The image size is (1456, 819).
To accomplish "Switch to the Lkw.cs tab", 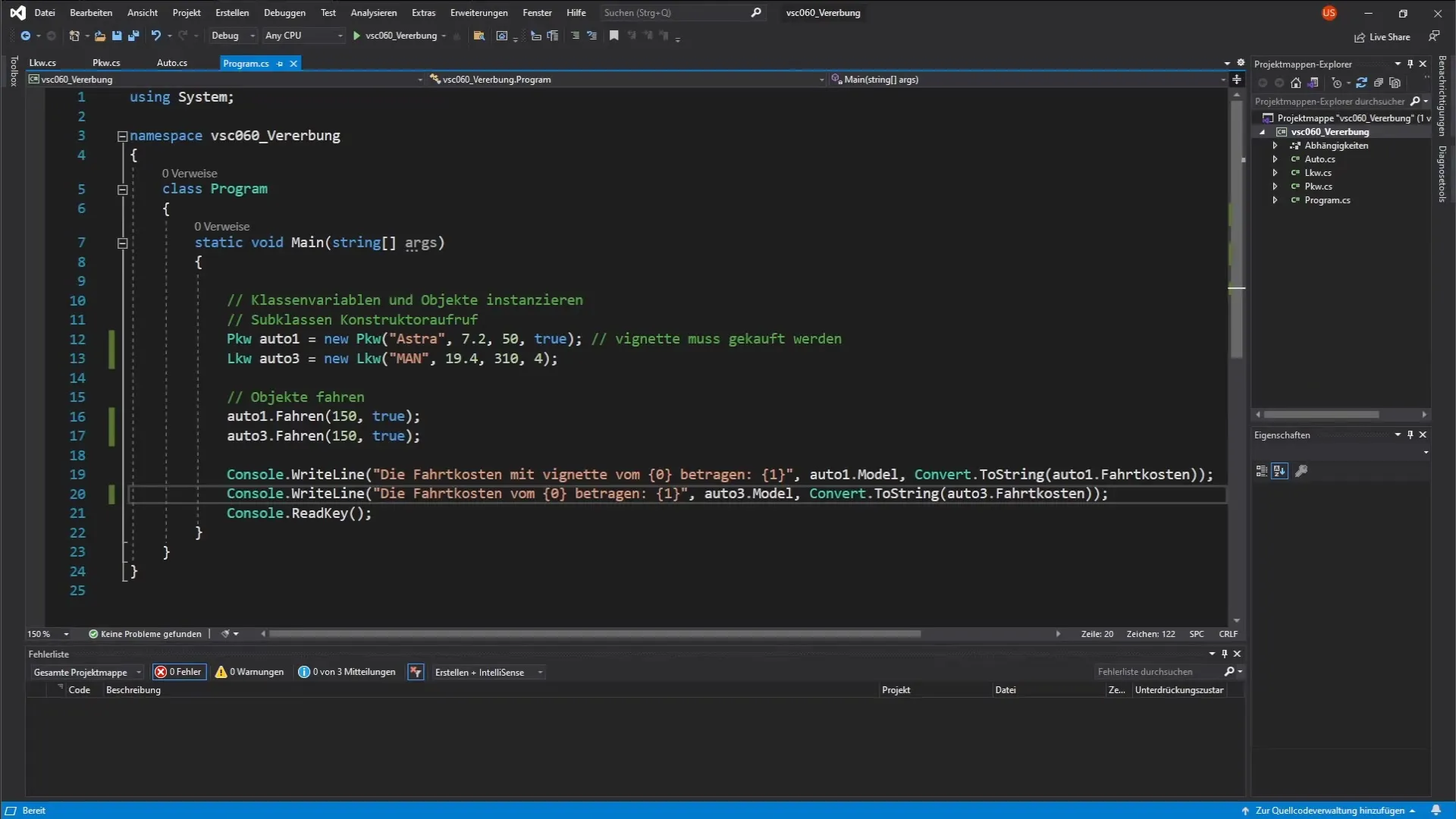I will tap(42, 63).
